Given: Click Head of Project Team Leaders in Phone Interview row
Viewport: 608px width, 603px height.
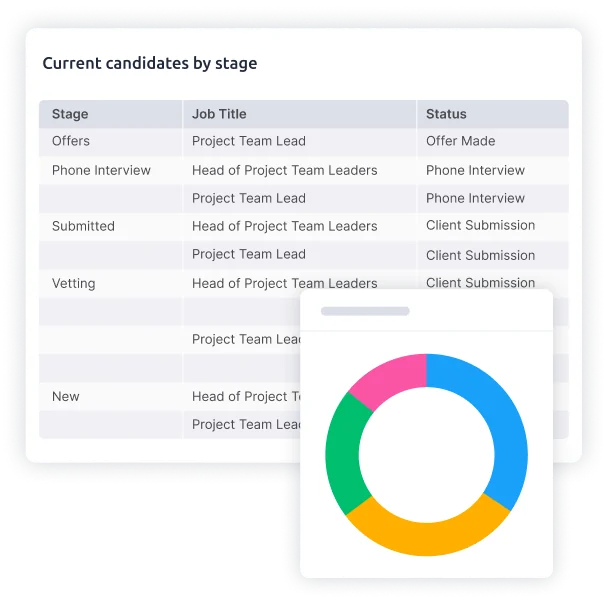Looking at the screenshot, I should click(285, 170).
